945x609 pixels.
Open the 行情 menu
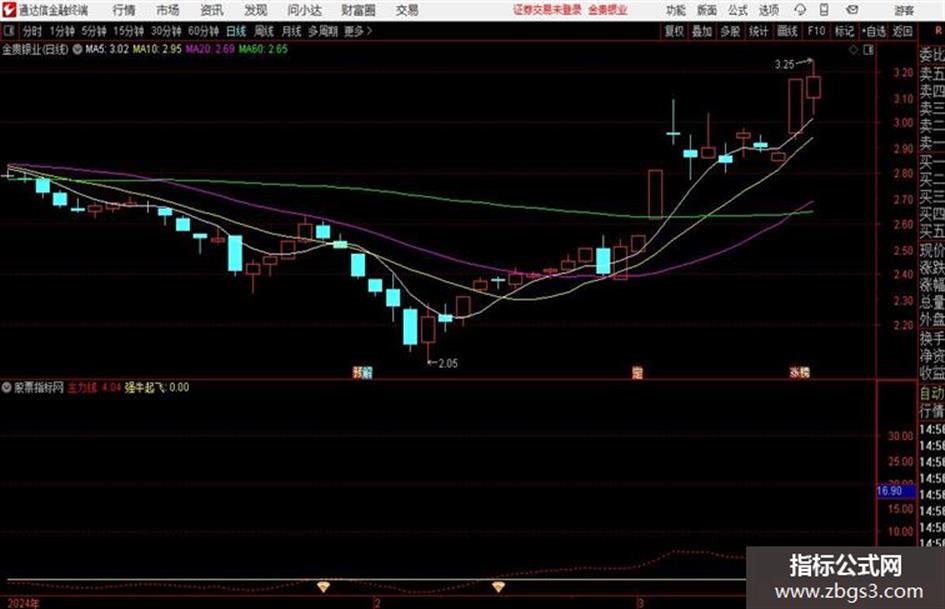coord(124,10)
